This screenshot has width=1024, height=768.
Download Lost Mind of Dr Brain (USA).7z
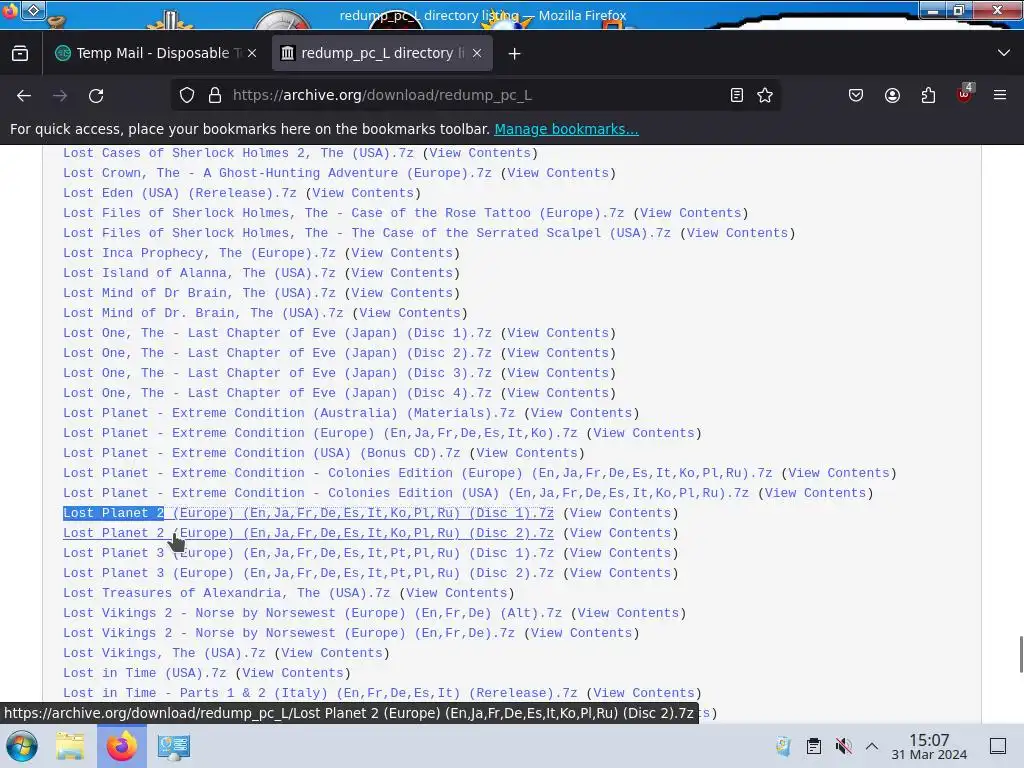[x=199, y=293]
